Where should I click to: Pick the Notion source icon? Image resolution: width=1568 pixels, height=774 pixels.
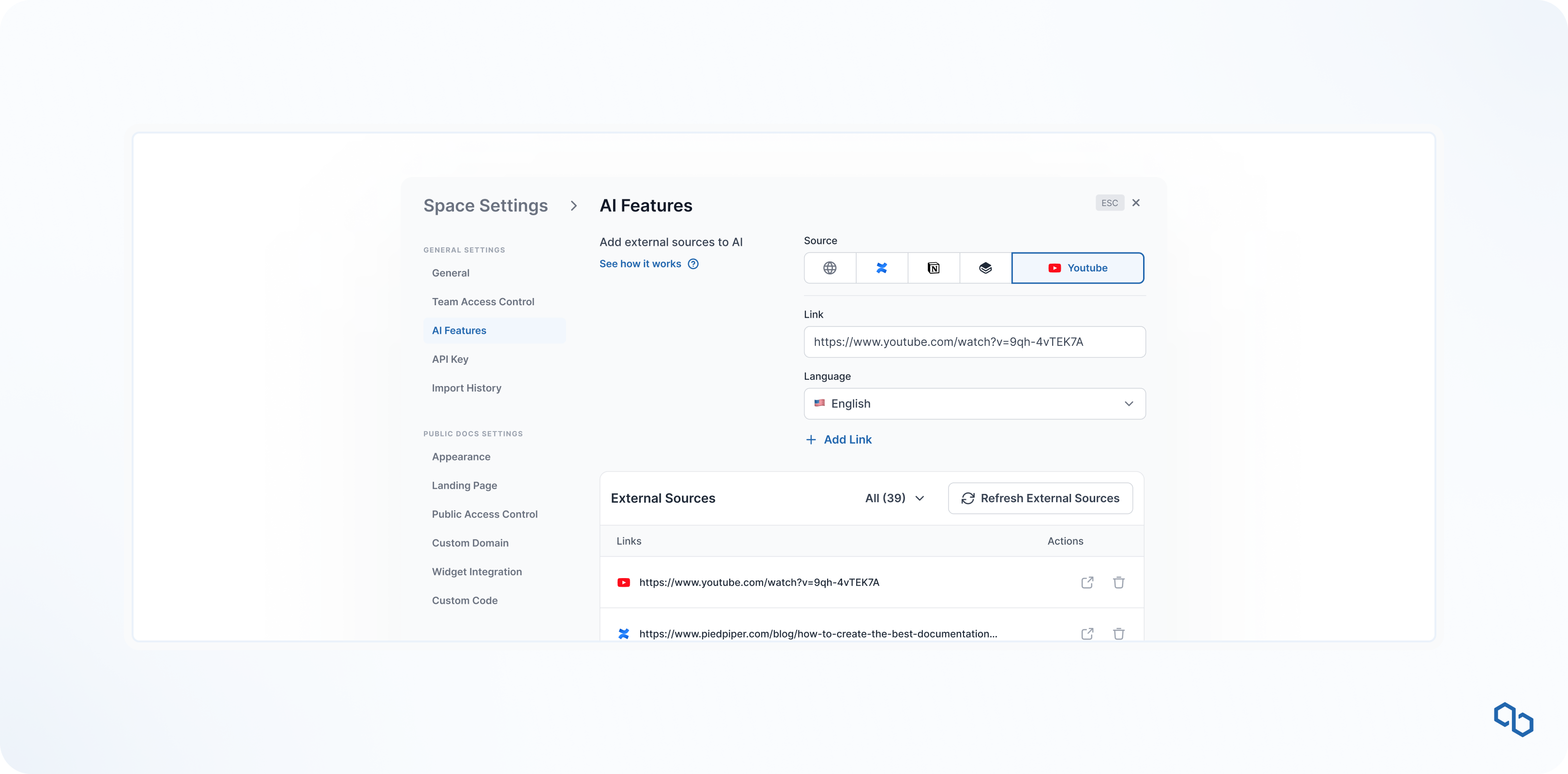(933, 268)
